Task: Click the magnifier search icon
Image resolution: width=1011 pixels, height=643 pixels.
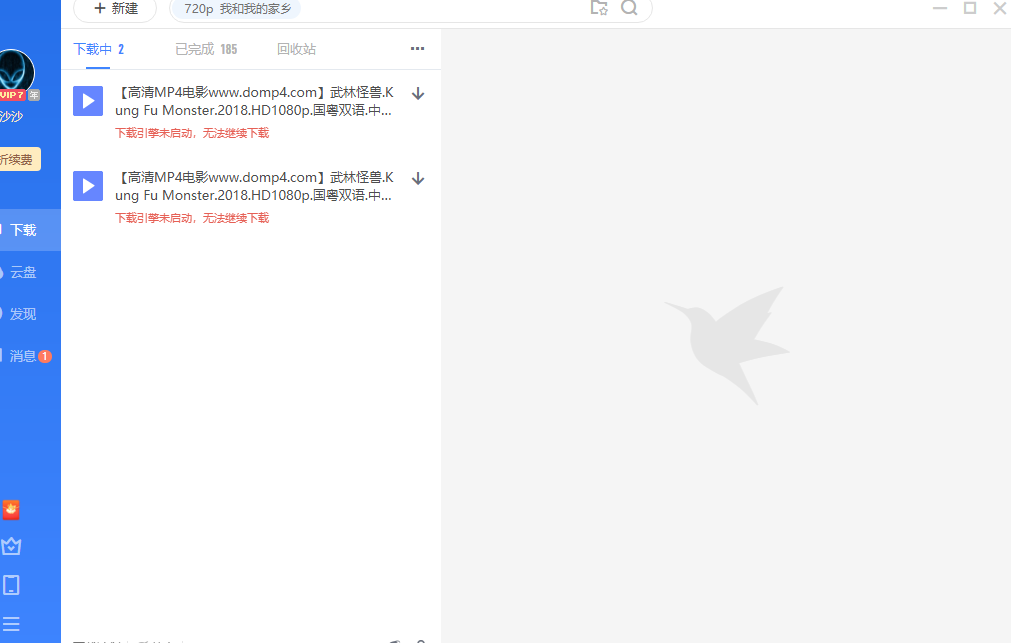Action: [x=629, y=8]
